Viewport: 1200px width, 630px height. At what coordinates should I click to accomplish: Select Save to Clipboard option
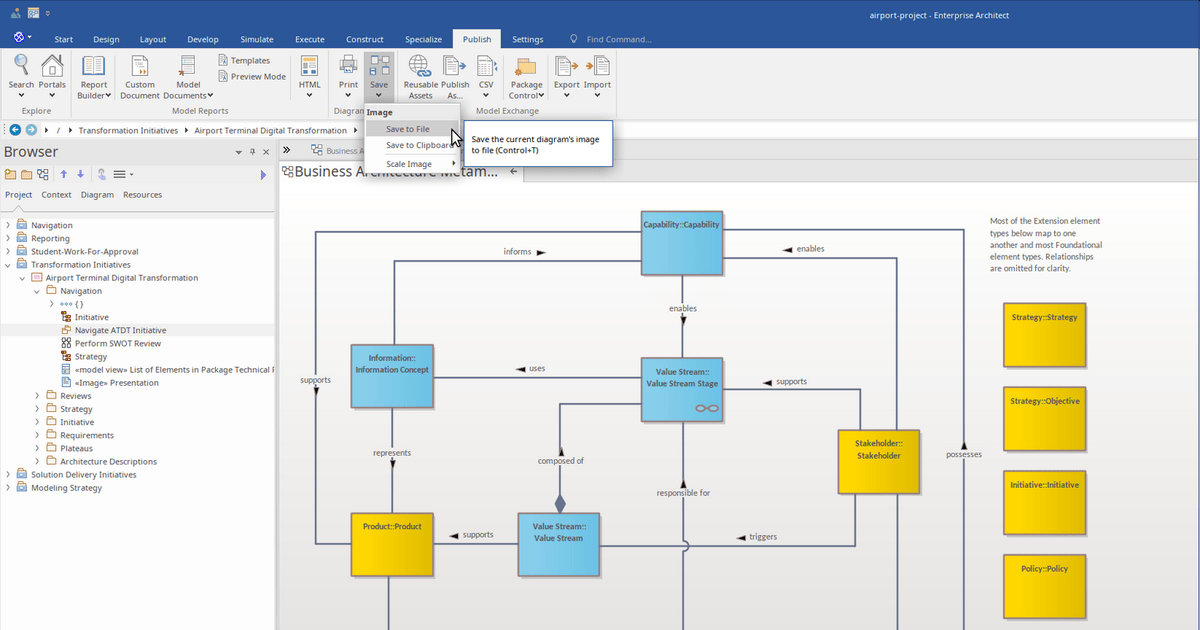point(418,145)
